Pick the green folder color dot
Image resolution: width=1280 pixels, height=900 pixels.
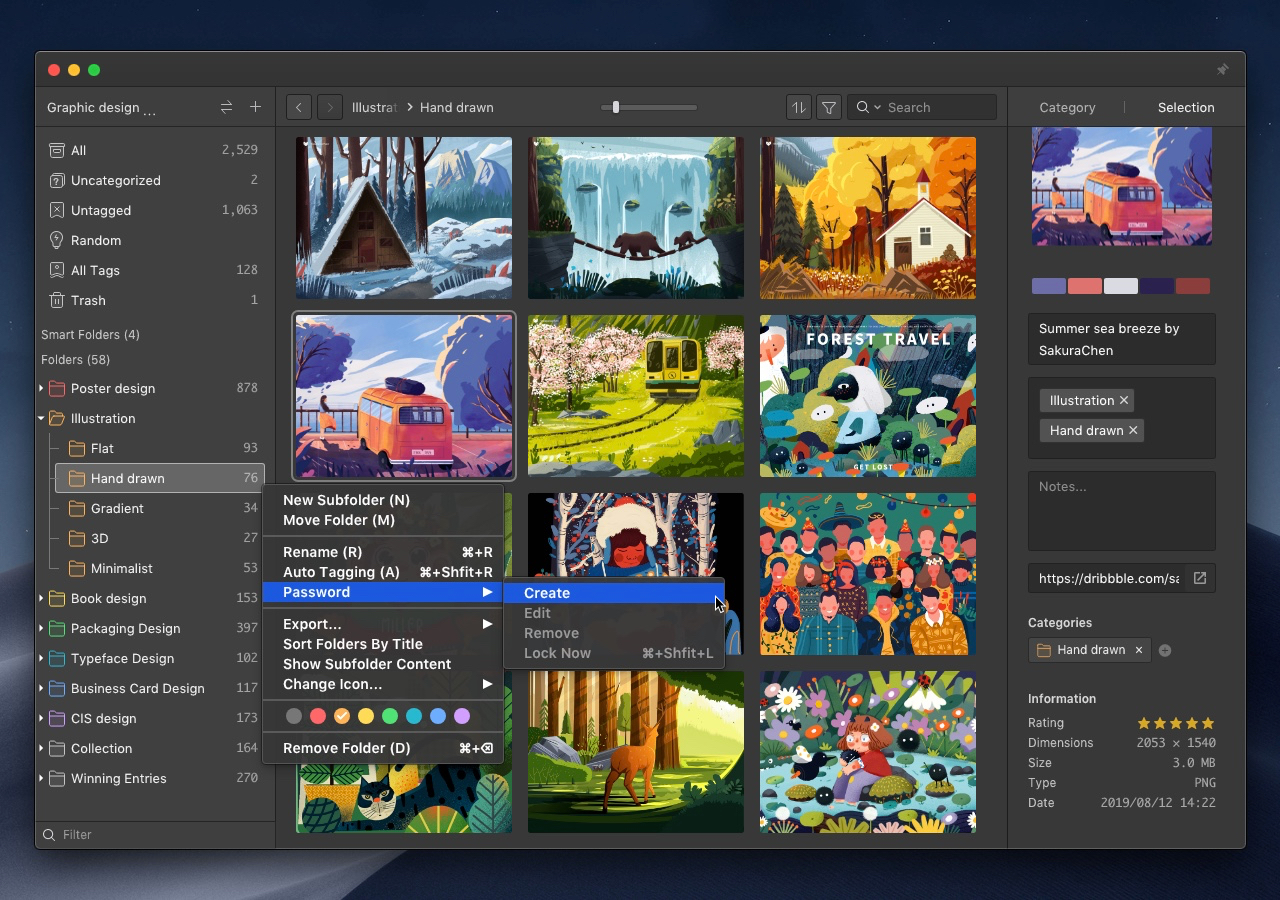[x=390, y=716]
